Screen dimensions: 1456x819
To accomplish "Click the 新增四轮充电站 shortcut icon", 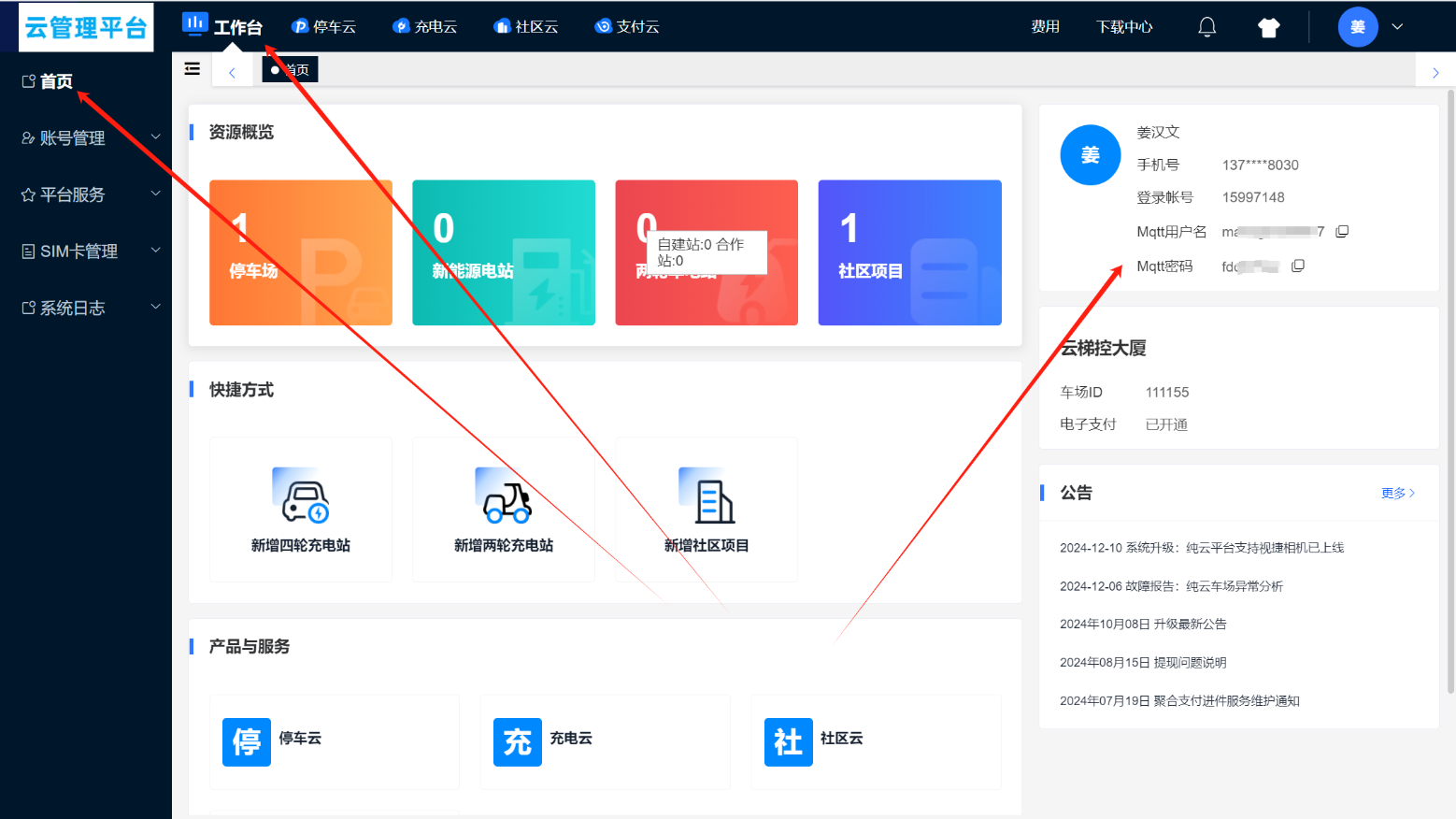I will coord(301,496).
